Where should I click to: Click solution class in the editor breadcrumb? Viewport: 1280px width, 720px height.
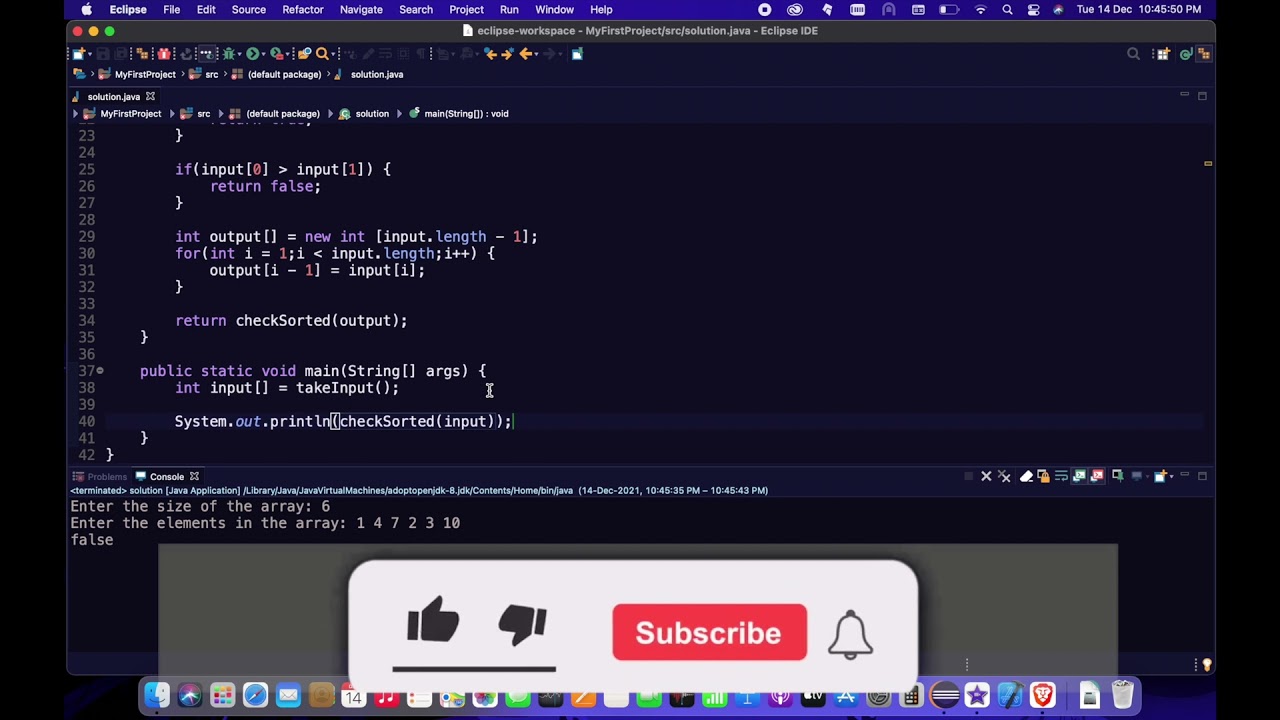pyautogui.click(x=372, y=114)
